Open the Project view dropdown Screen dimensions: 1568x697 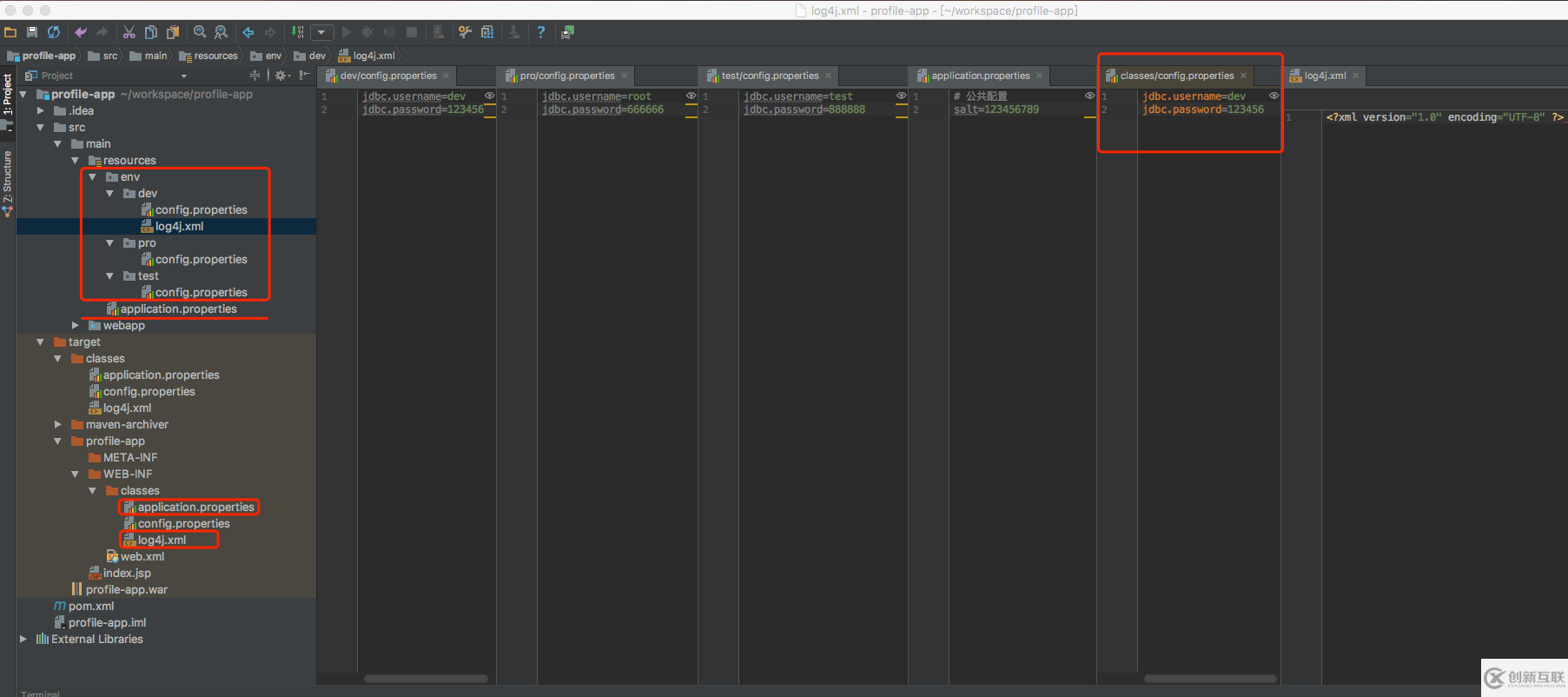click(x=183, y=76)
